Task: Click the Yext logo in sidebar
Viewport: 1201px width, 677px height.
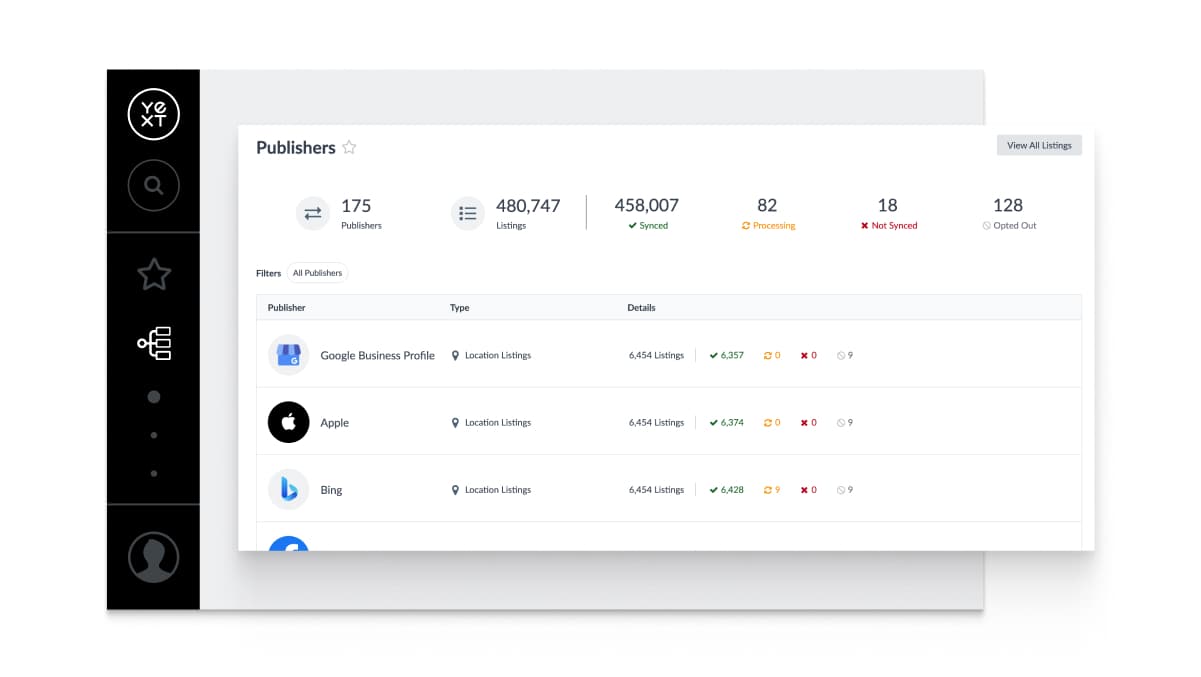Action: click(x=154, y=114)
